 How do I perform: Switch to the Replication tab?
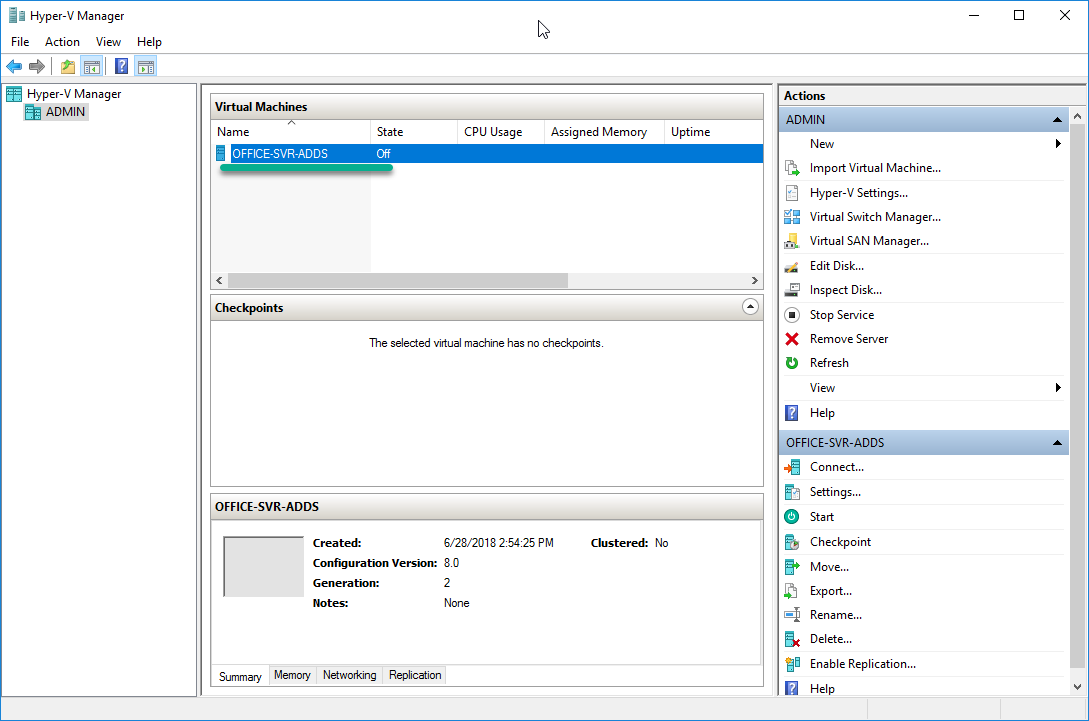tap(415, 675)
